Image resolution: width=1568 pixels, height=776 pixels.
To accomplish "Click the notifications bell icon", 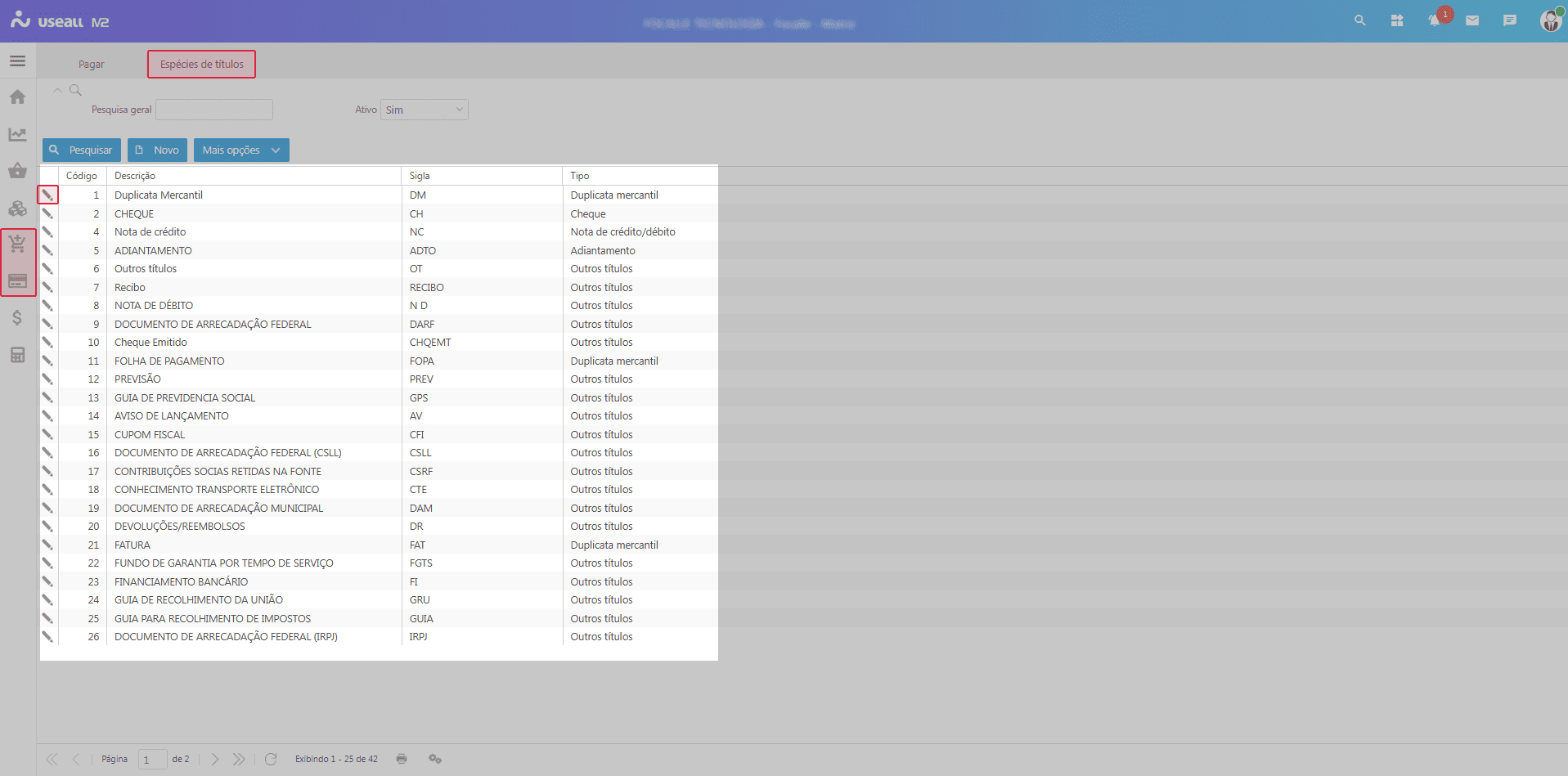I will click(x=1434, y=21).
